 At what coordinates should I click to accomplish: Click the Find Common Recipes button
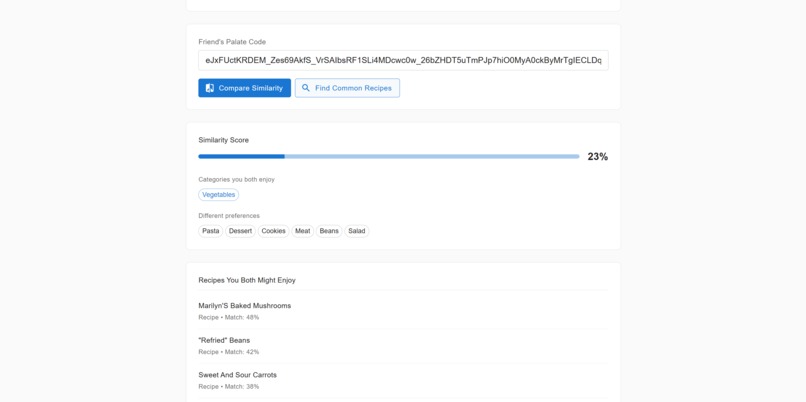coord(347,88)
